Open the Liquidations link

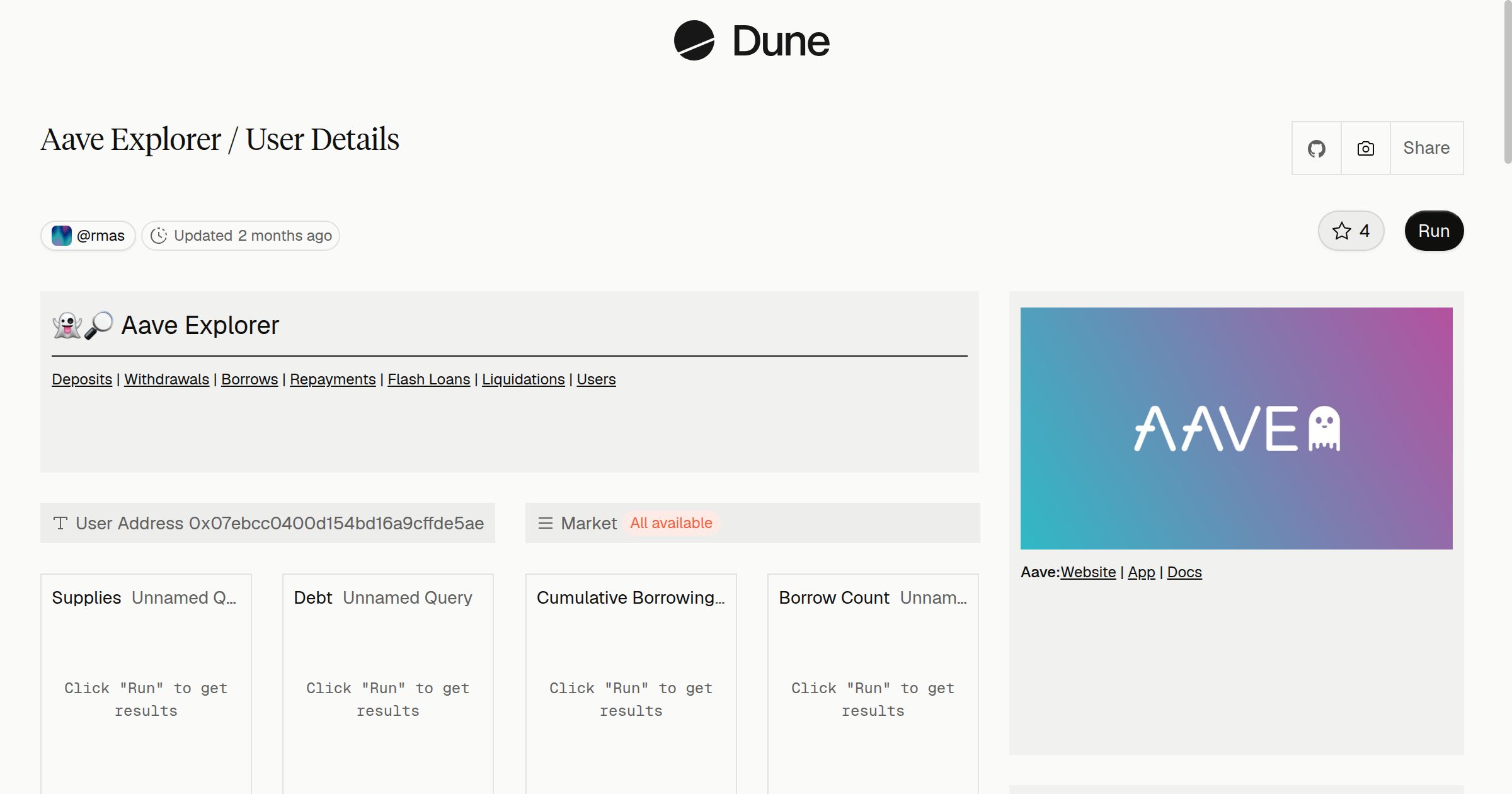(524, 379)
